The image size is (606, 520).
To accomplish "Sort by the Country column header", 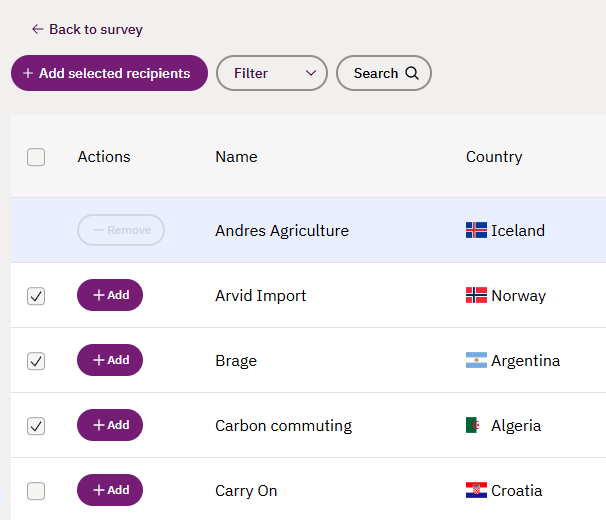I will 494,157.
